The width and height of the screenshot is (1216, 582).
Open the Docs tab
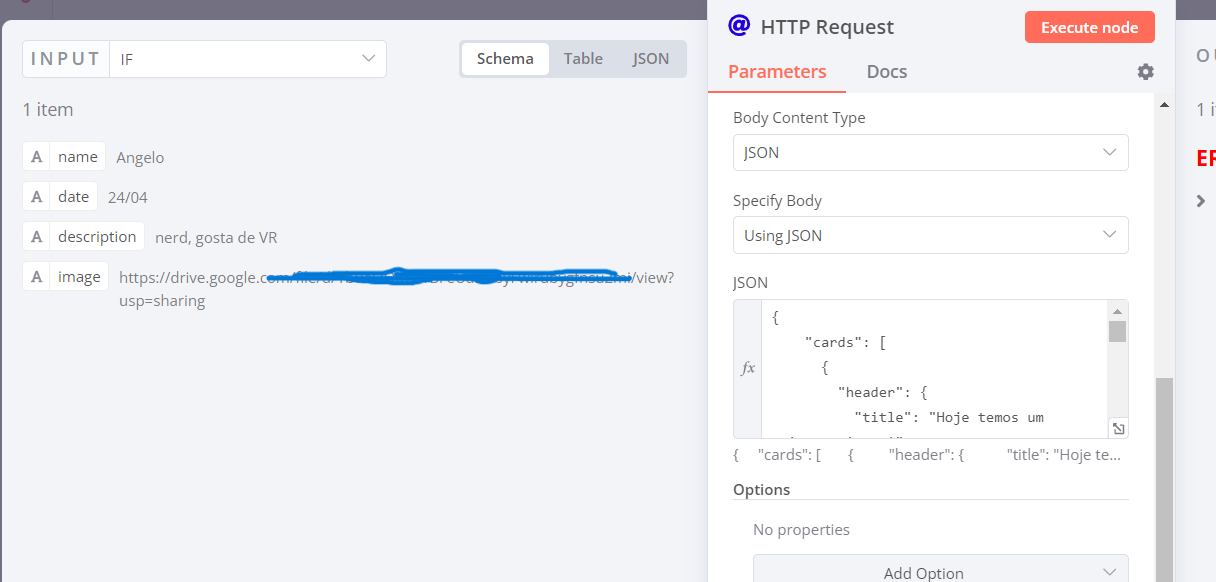coord(887,72)
